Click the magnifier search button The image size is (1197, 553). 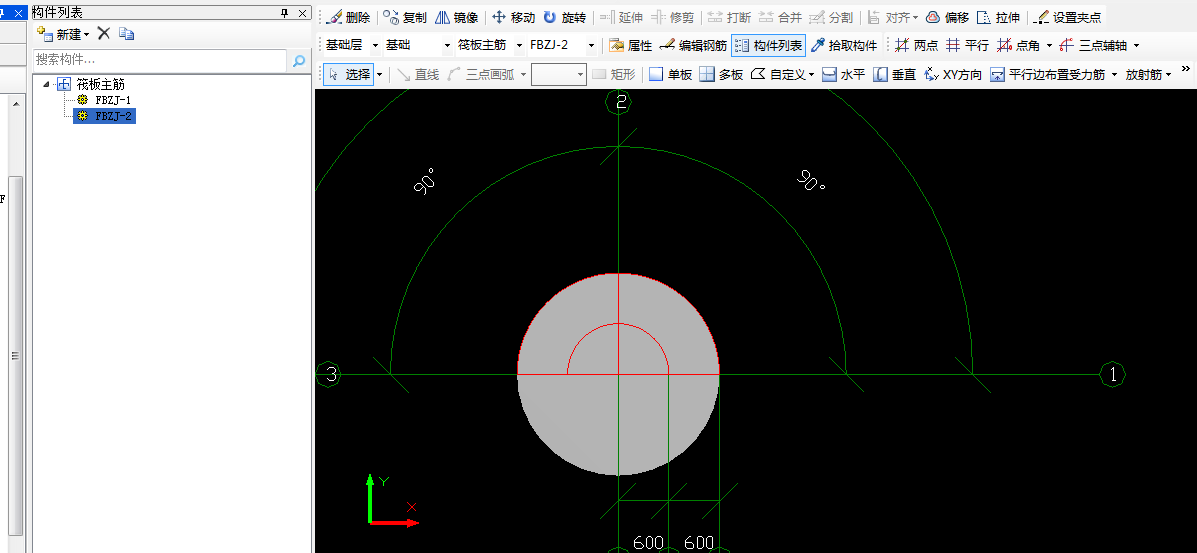pos(298,60)
